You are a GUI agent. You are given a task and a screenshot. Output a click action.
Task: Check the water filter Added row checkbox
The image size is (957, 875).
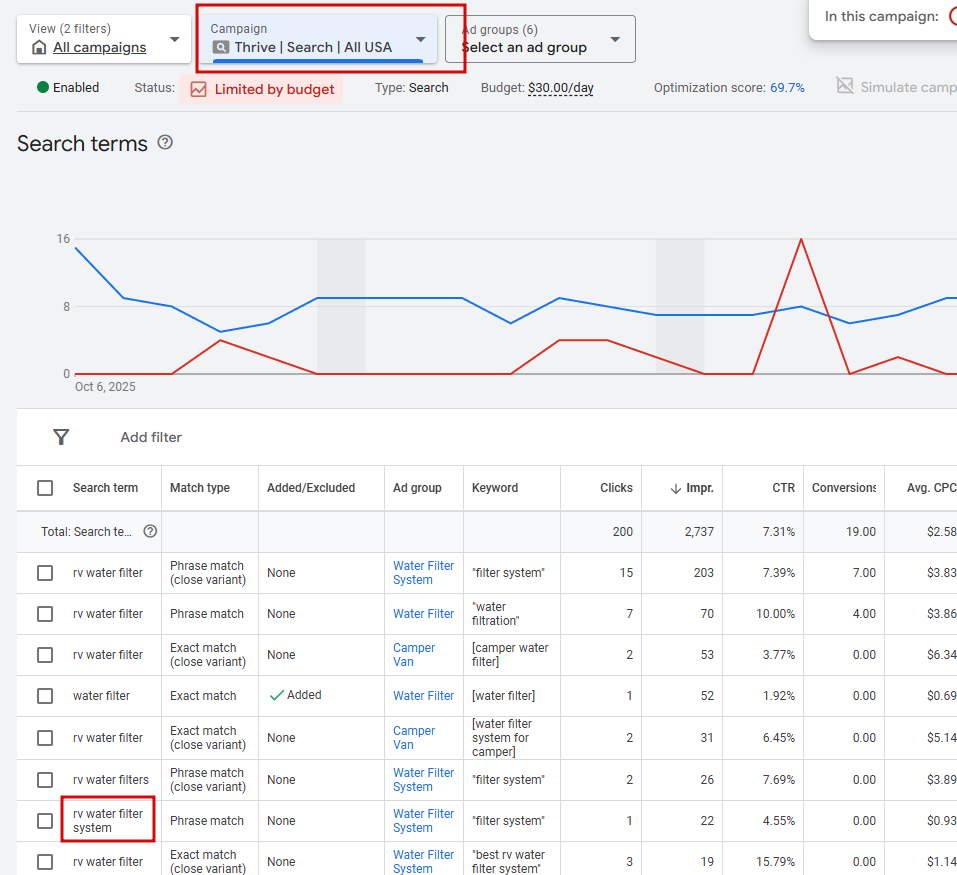tap(45, 696)
